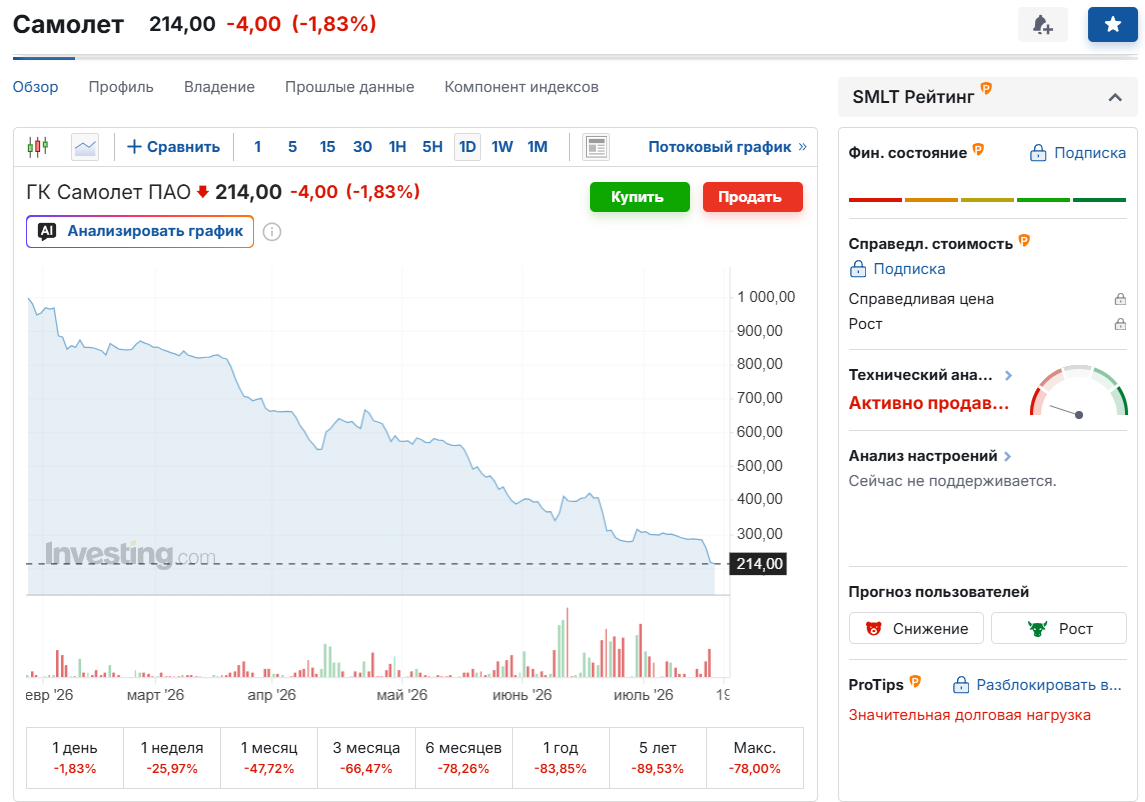Select the 5 minute interval

click(292, 147)
